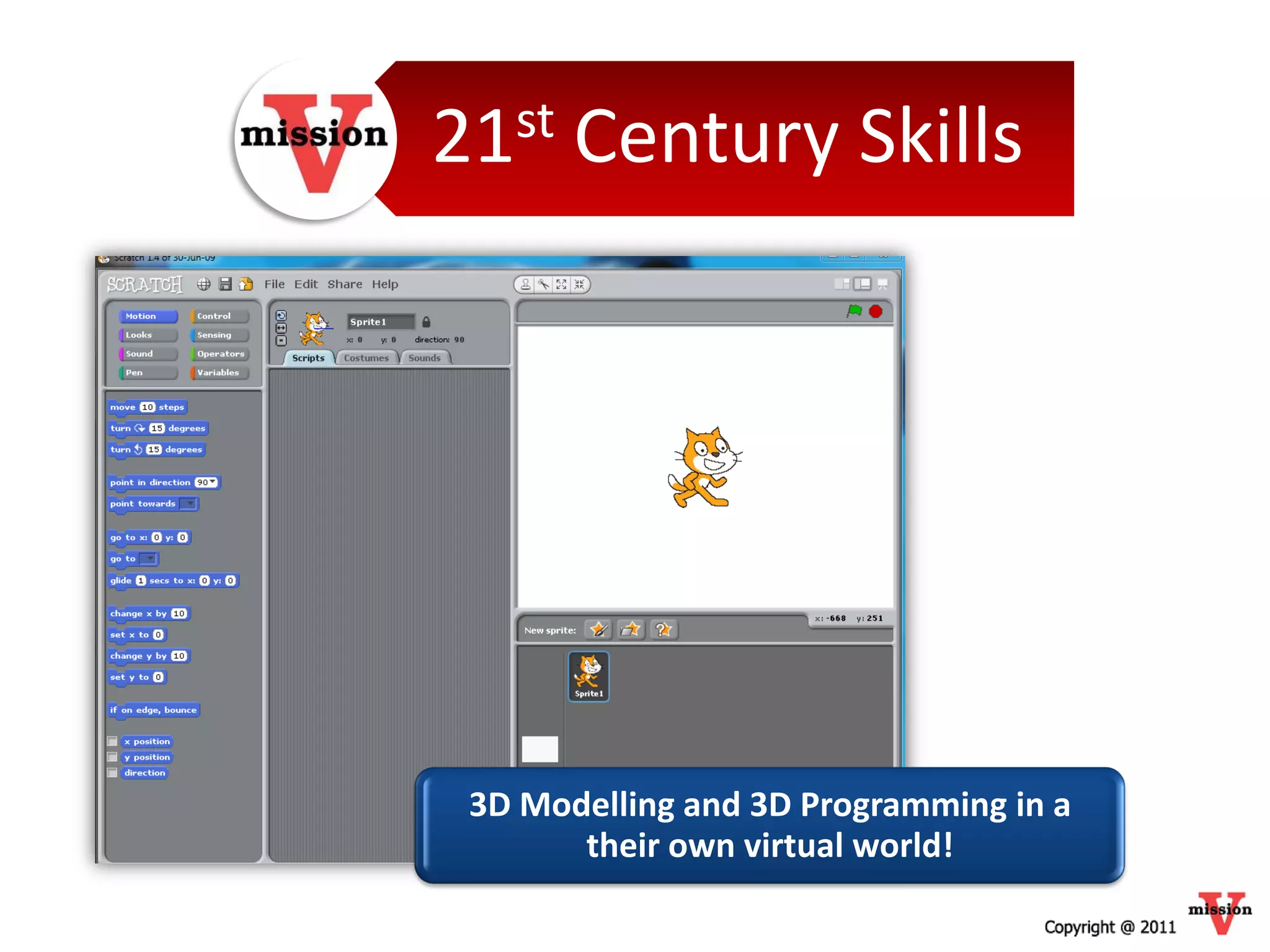Click the turn clockwise 15 degrees block
Image resolution: width=1270 pixels, height=952 pixels.
point(158,428)
